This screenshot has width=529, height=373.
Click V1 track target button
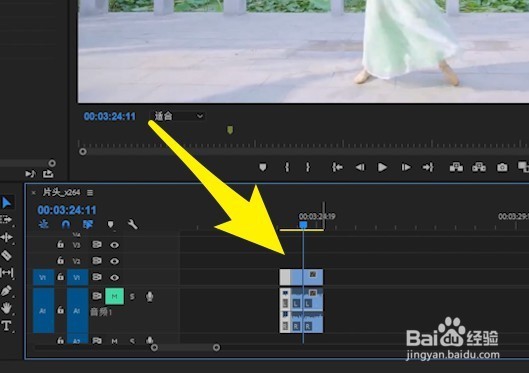tap(77, 277)
